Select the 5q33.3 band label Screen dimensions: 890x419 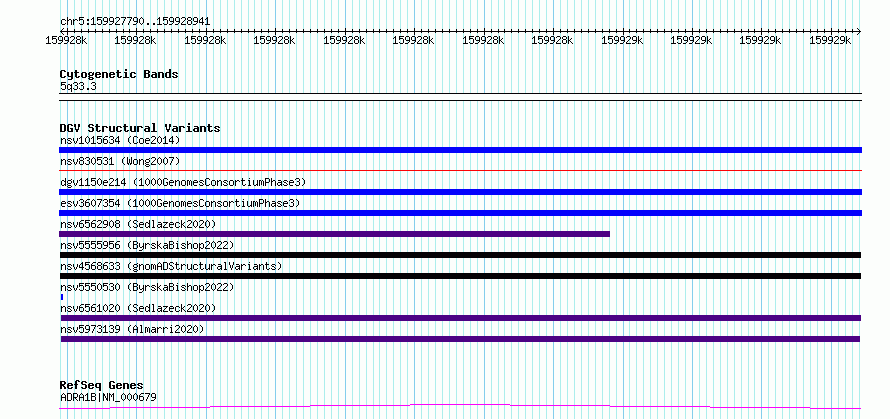point(78,86)
